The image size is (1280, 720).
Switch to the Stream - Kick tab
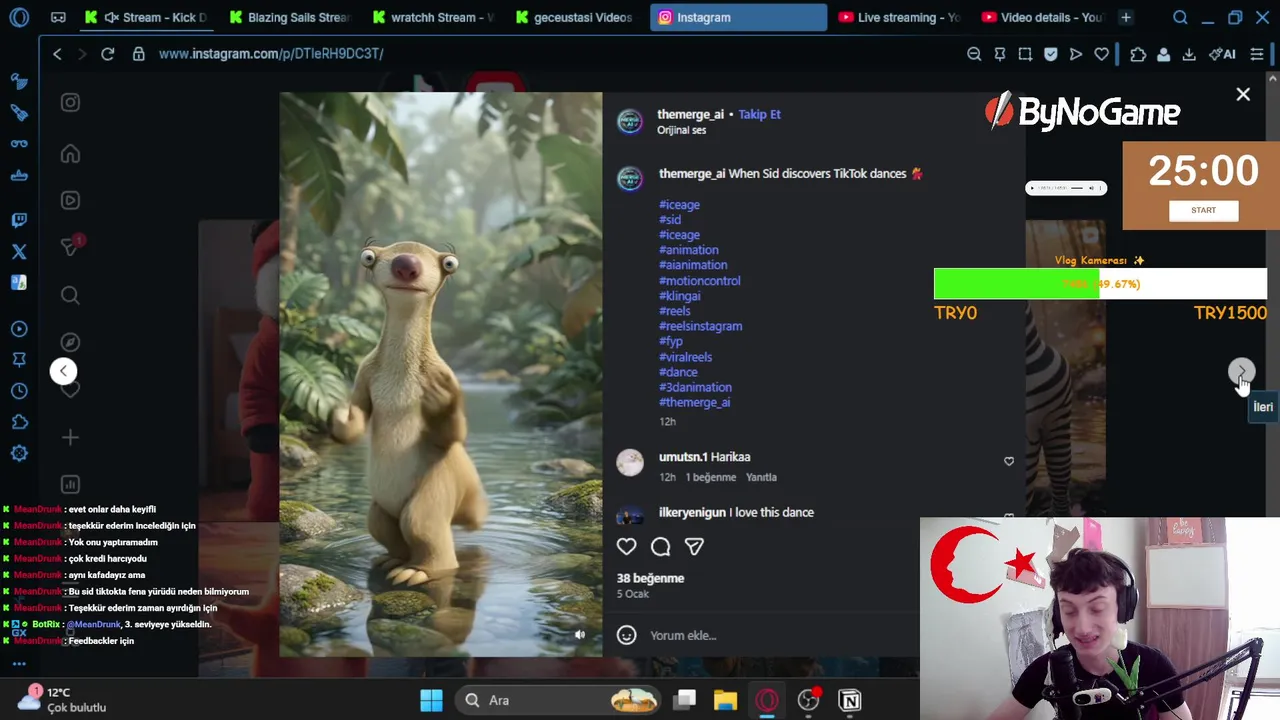pos(148,17)
